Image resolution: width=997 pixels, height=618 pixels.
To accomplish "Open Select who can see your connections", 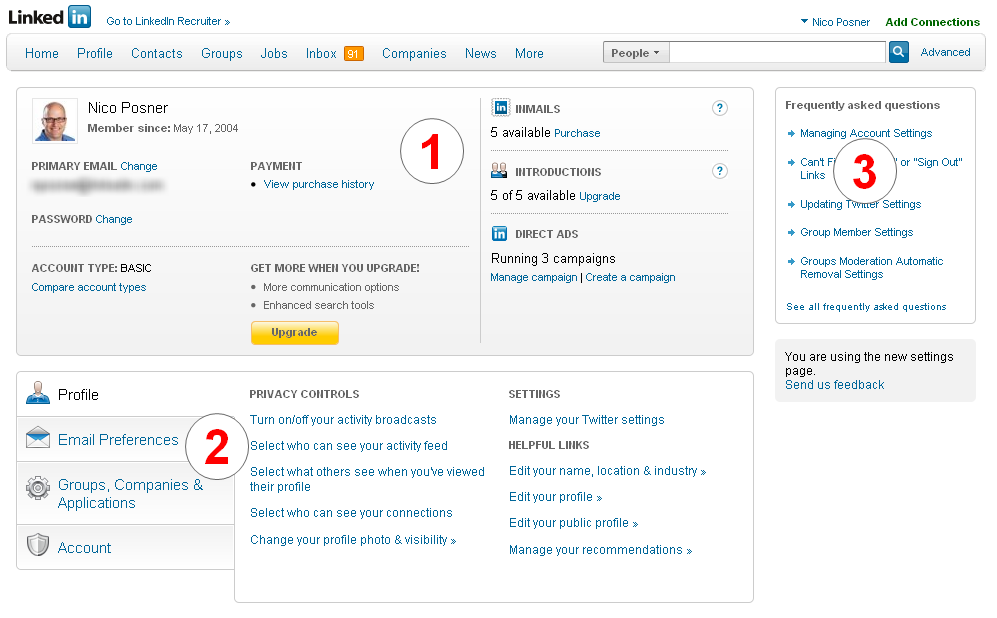I will (351, 512).
